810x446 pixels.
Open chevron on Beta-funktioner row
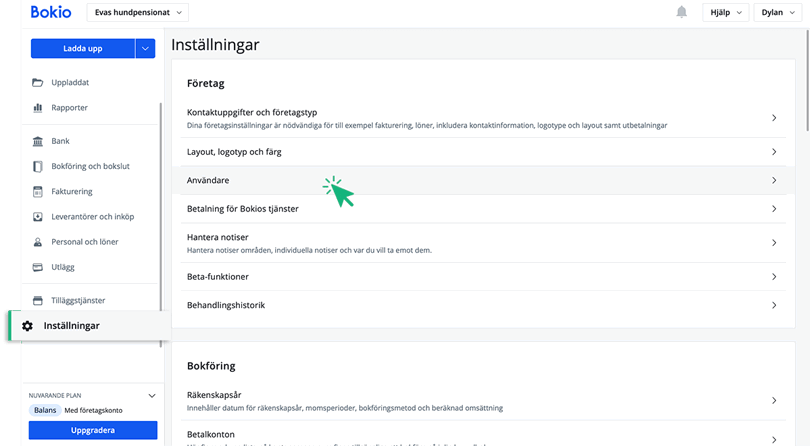(774, 277)
